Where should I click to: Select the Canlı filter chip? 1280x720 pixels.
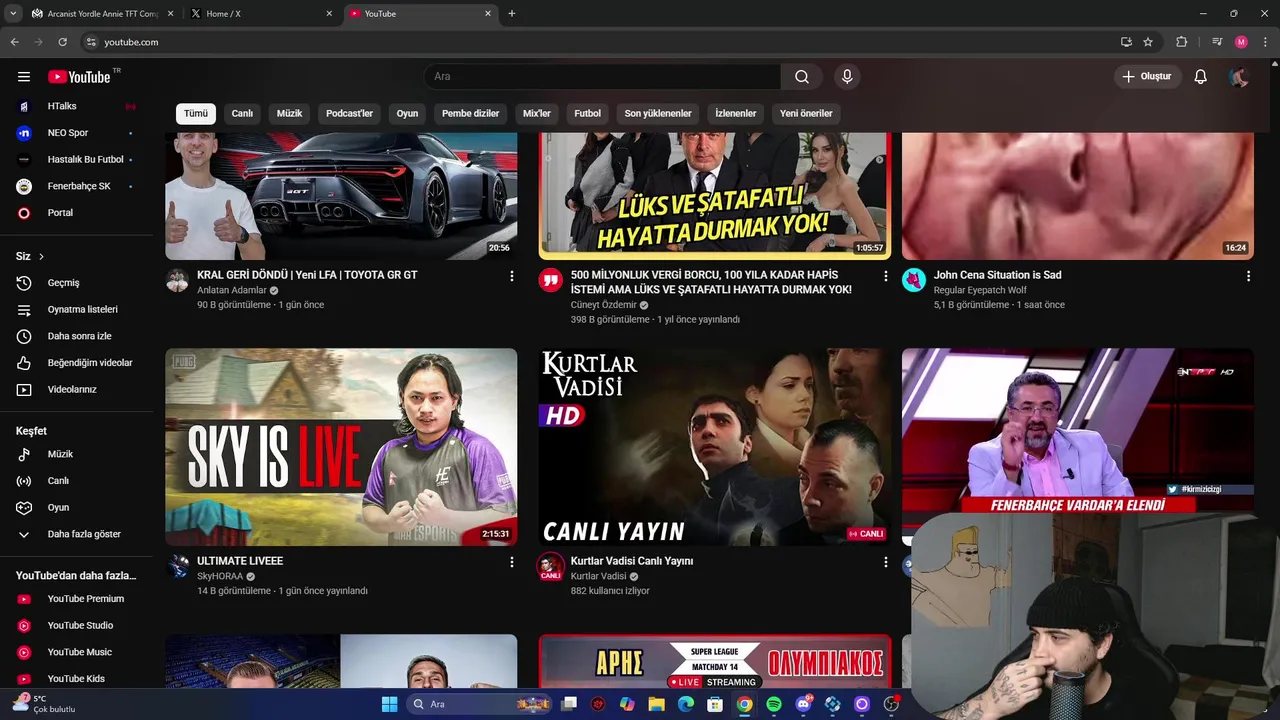coord(242,114)
